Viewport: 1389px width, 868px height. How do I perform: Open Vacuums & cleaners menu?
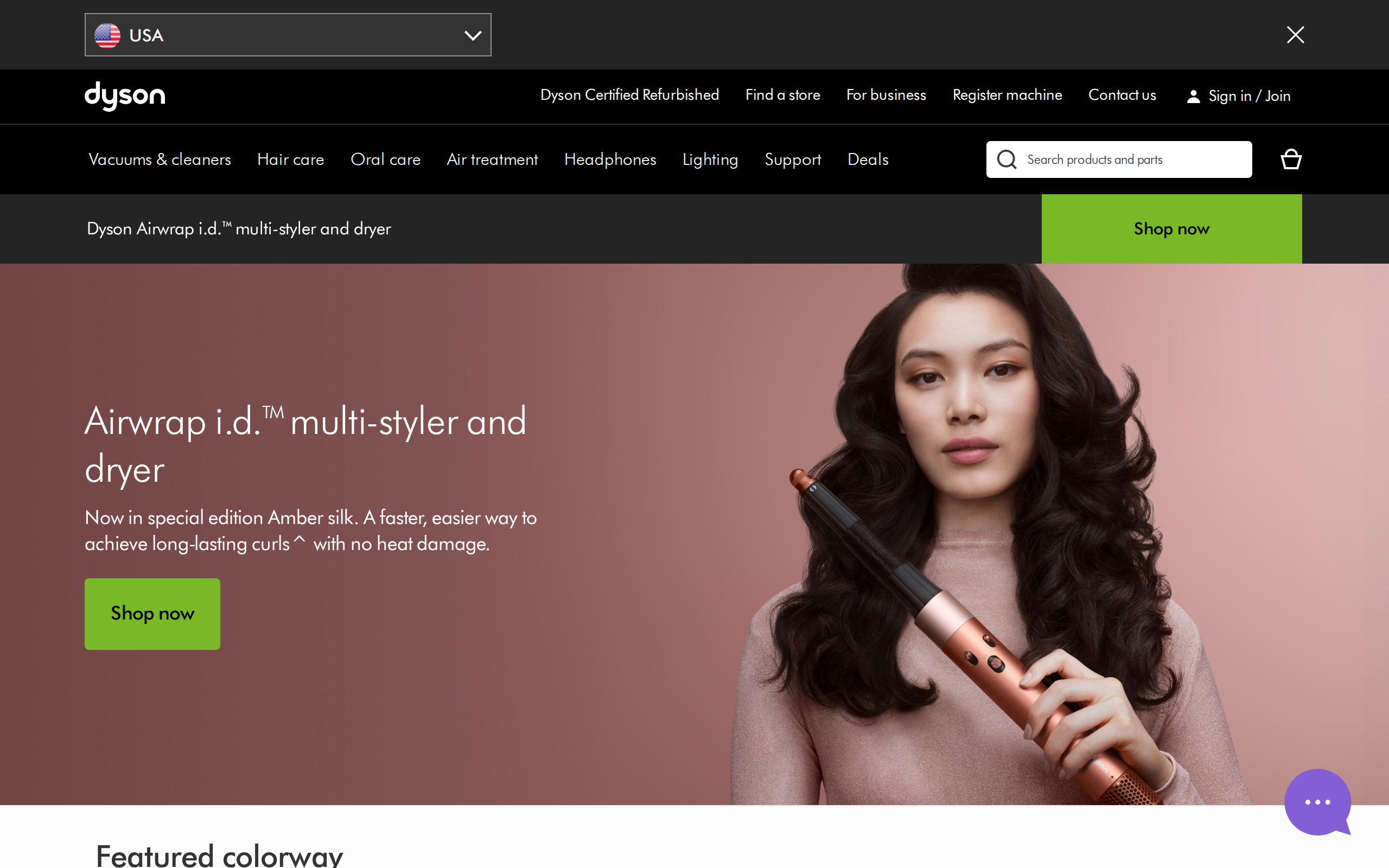coord(160,159)
